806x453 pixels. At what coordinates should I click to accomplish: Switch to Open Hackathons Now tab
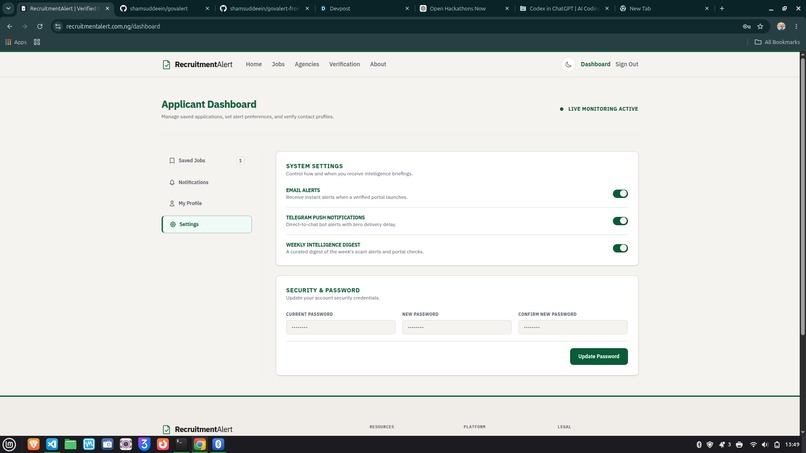click(464, 8)
